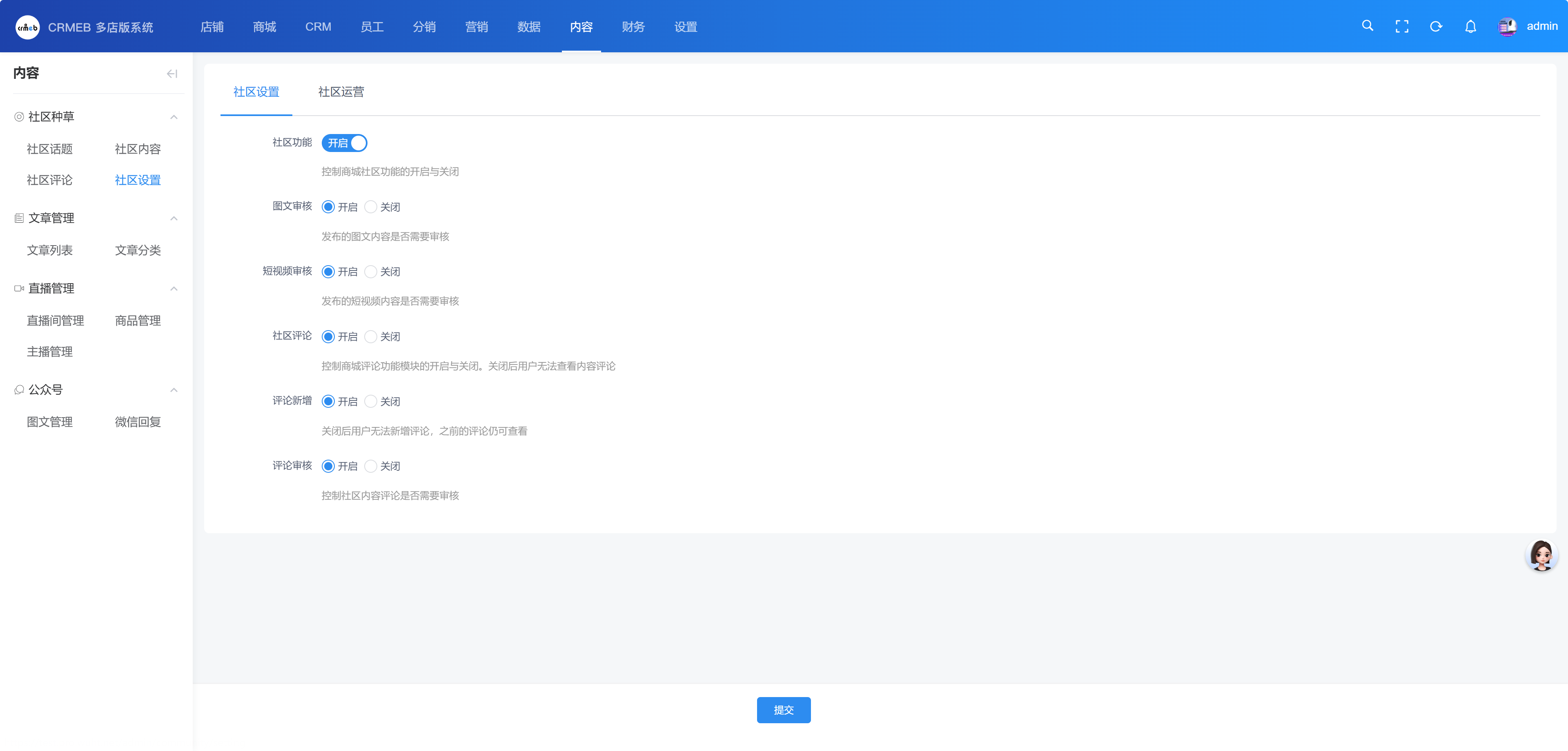Select 关闭 for 图文审核
Screen dimensions: 1568x751
(x=371, y=207)
